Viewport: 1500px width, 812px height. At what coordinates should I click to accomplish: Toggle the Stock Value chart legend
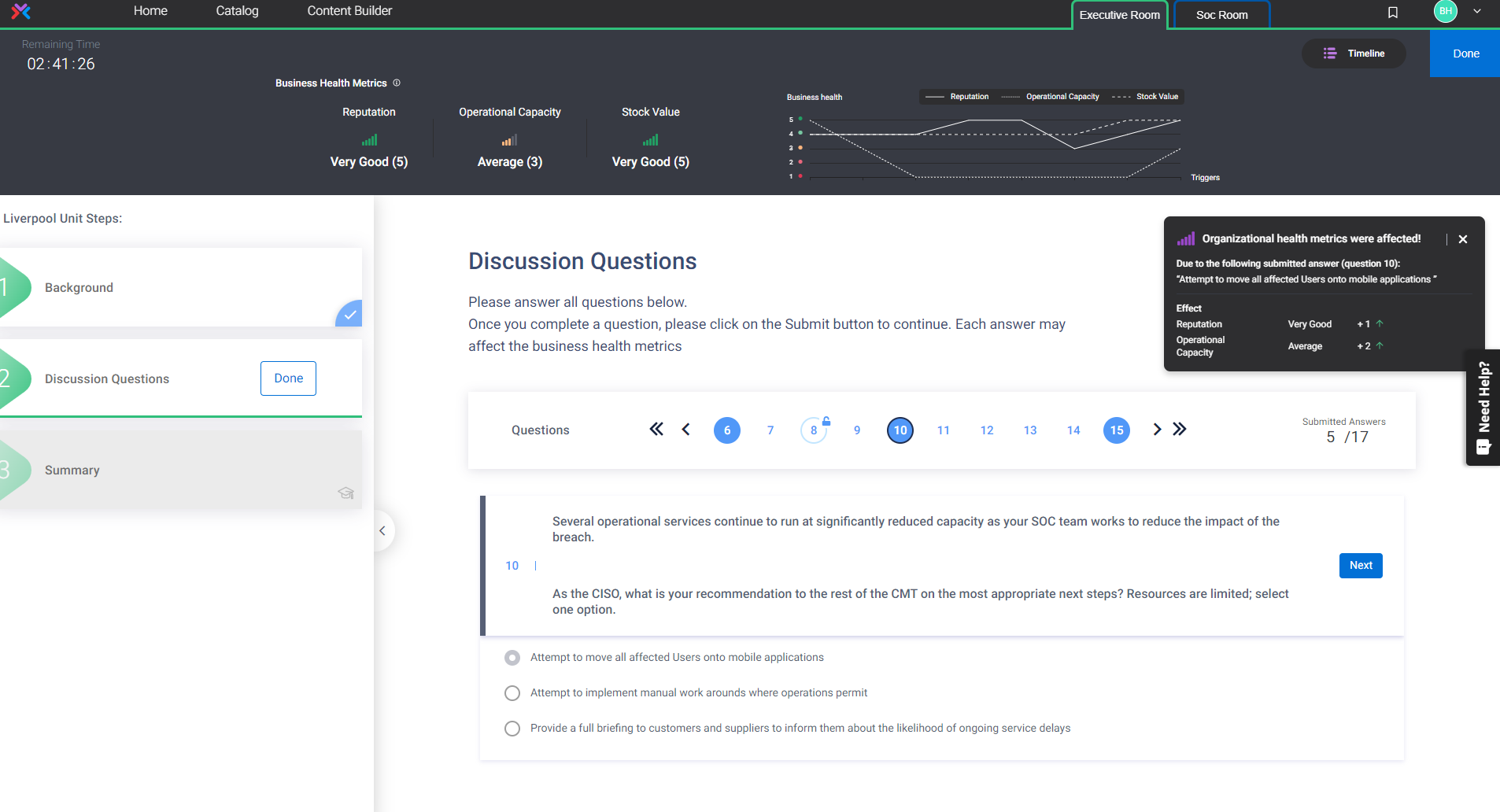pos(1145,97)
